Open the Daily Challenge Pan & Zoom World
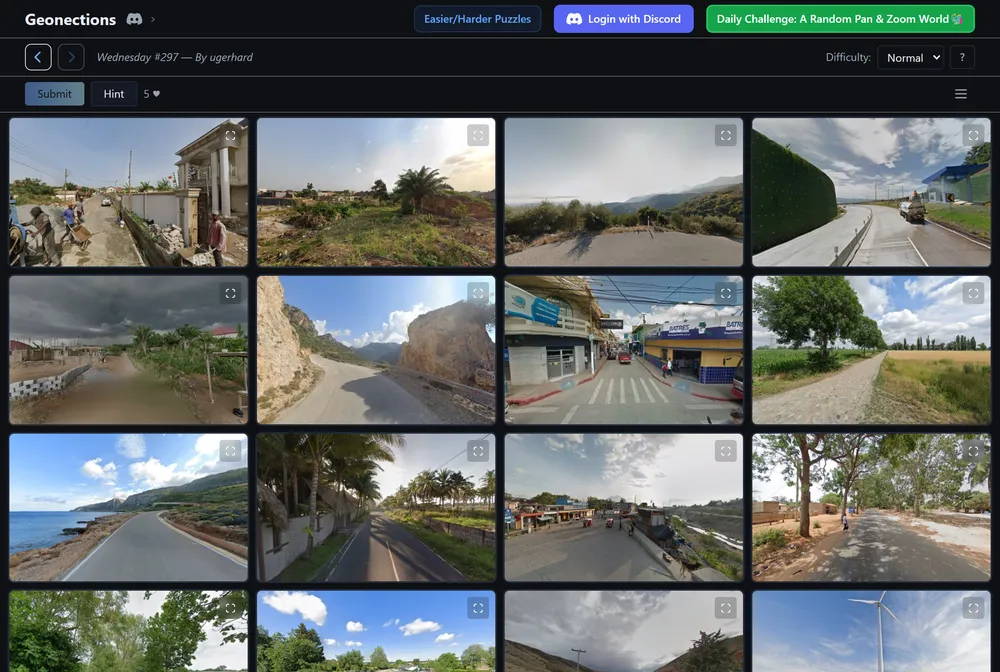1000x672 pixels. (x=840, y=19)
